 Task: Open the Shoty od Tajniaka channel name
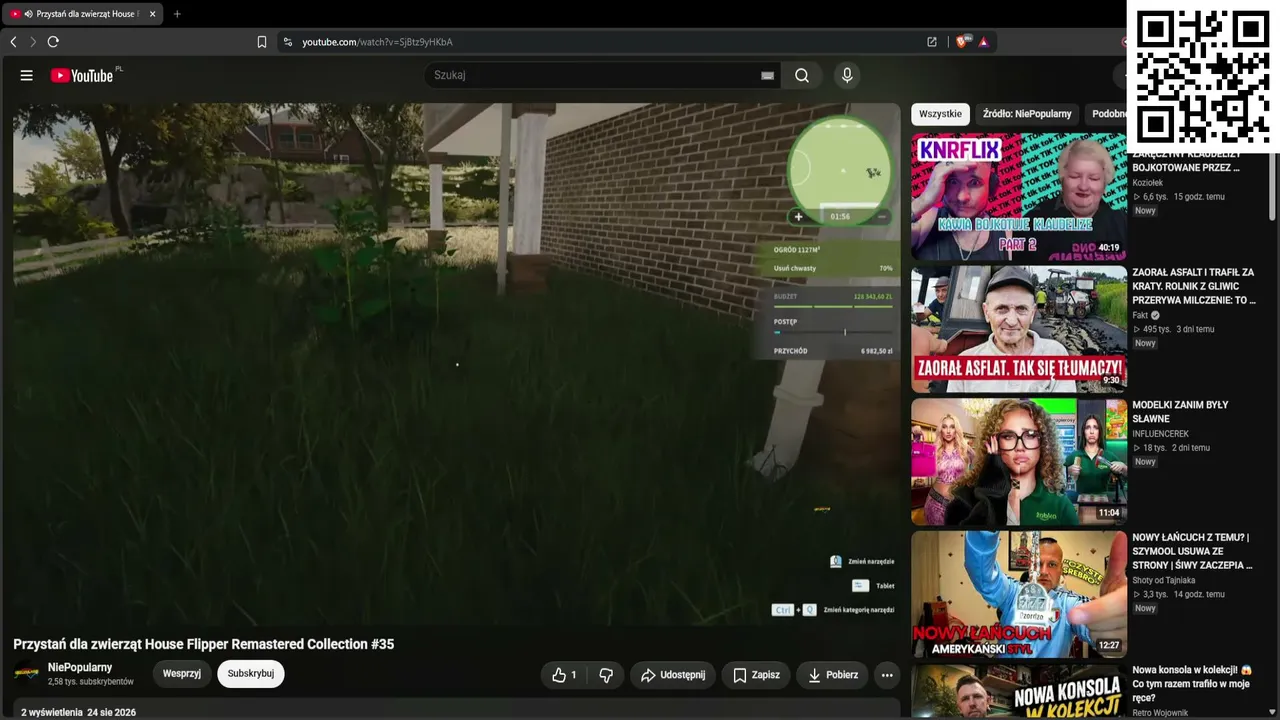pos(1163,580)
